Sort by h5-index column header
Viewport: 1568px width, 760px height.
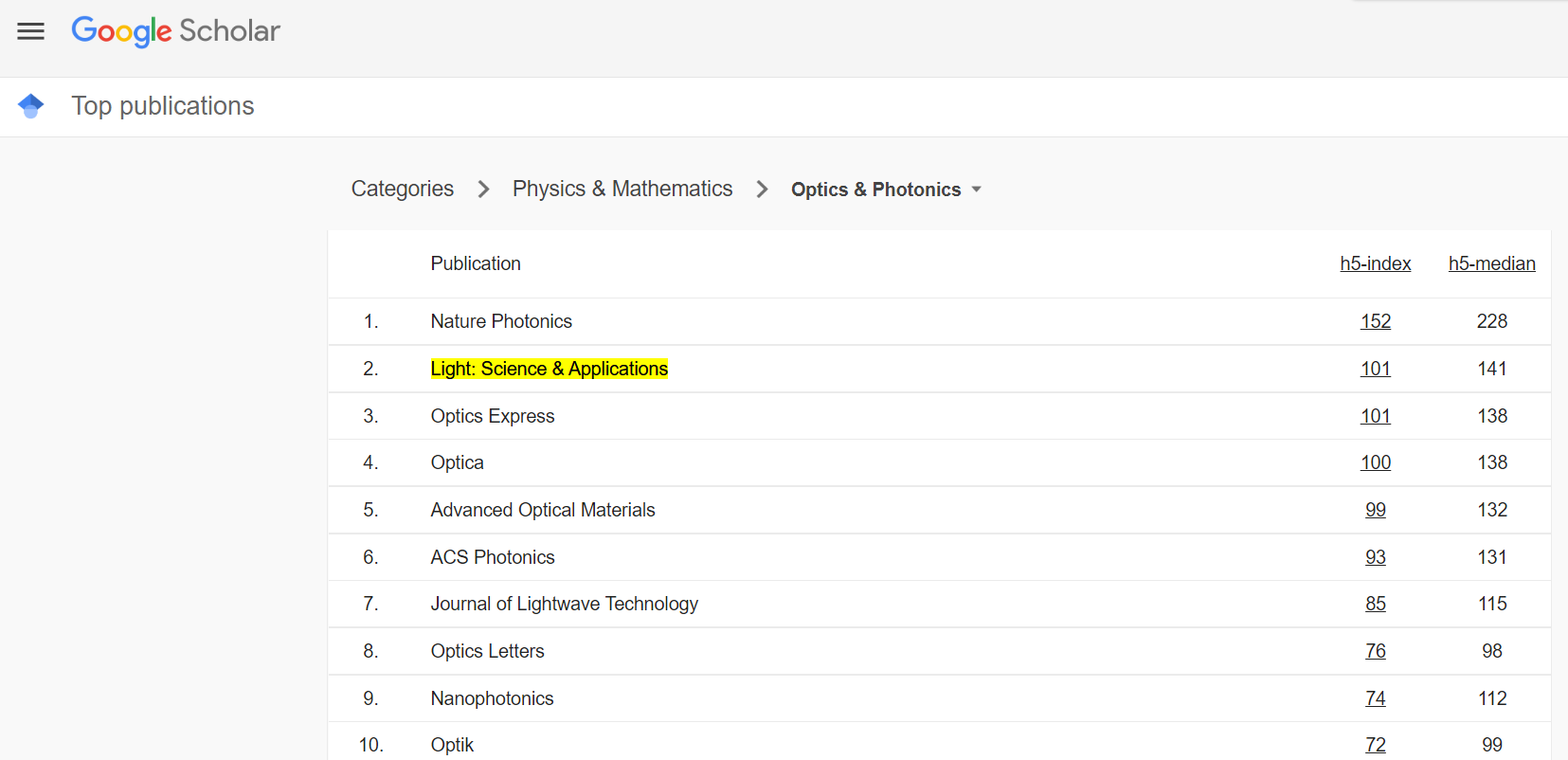coord(1375,263)
